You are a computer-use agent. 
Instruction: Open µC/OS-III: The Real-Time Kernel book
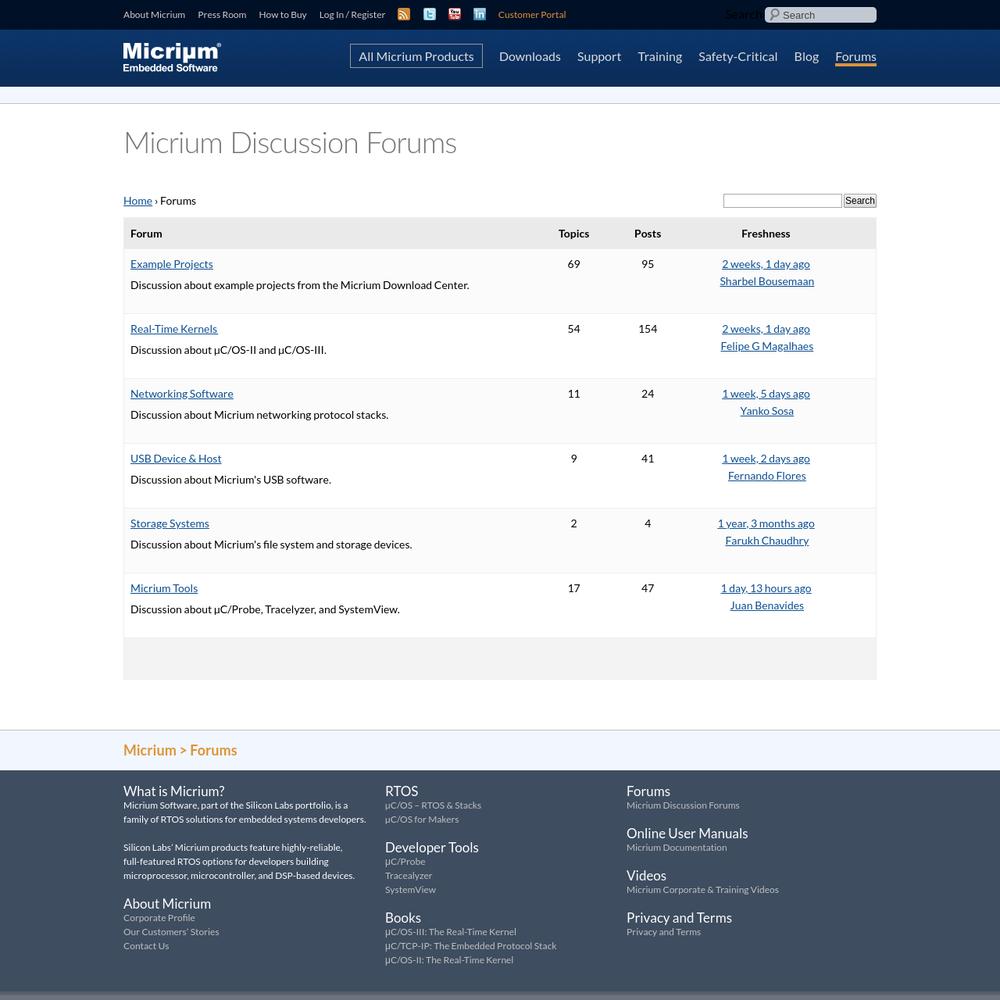point(450,932)
